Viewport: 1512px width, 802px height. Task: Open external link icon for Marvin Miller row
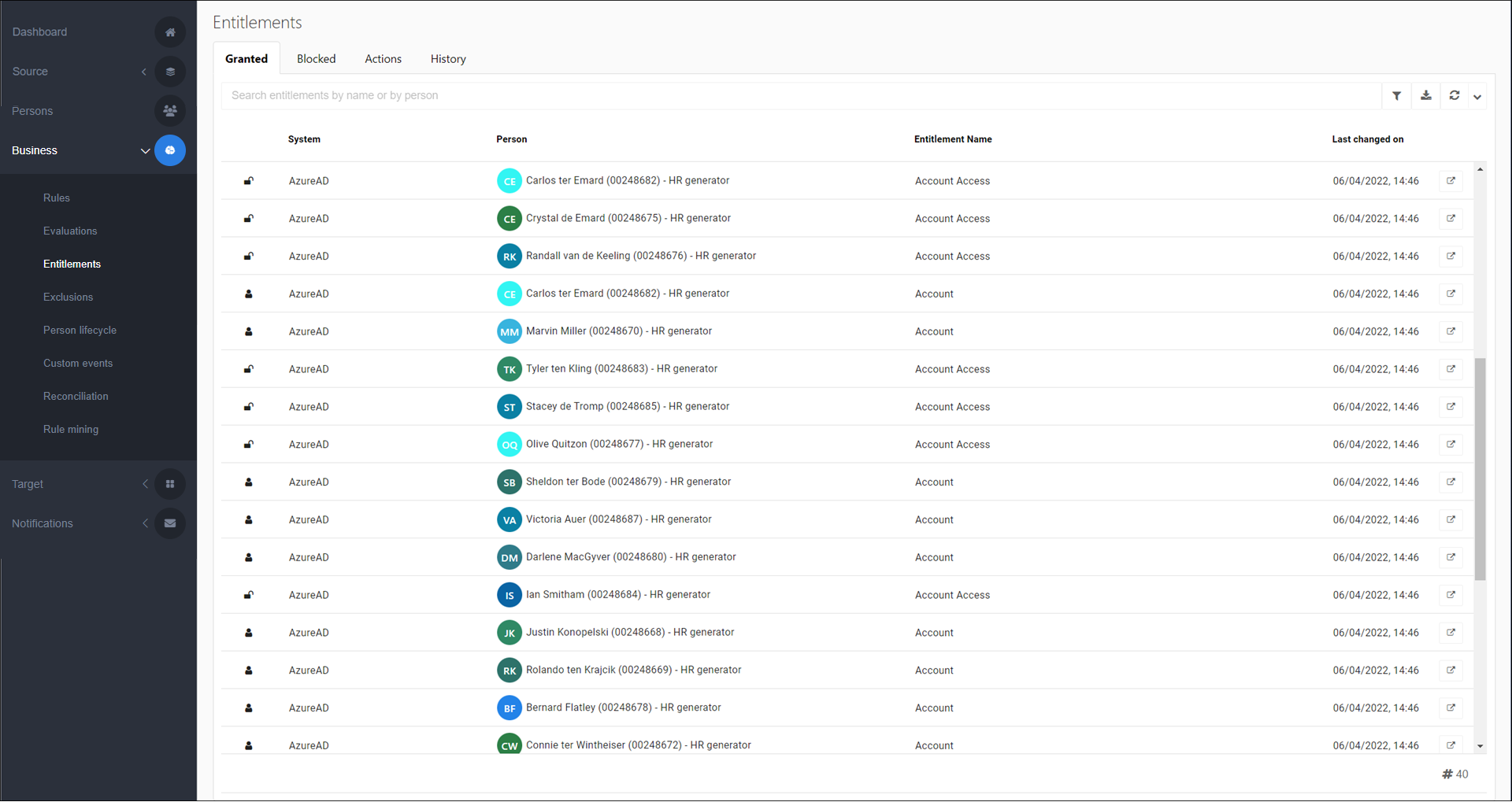[x=1451, y=331]
